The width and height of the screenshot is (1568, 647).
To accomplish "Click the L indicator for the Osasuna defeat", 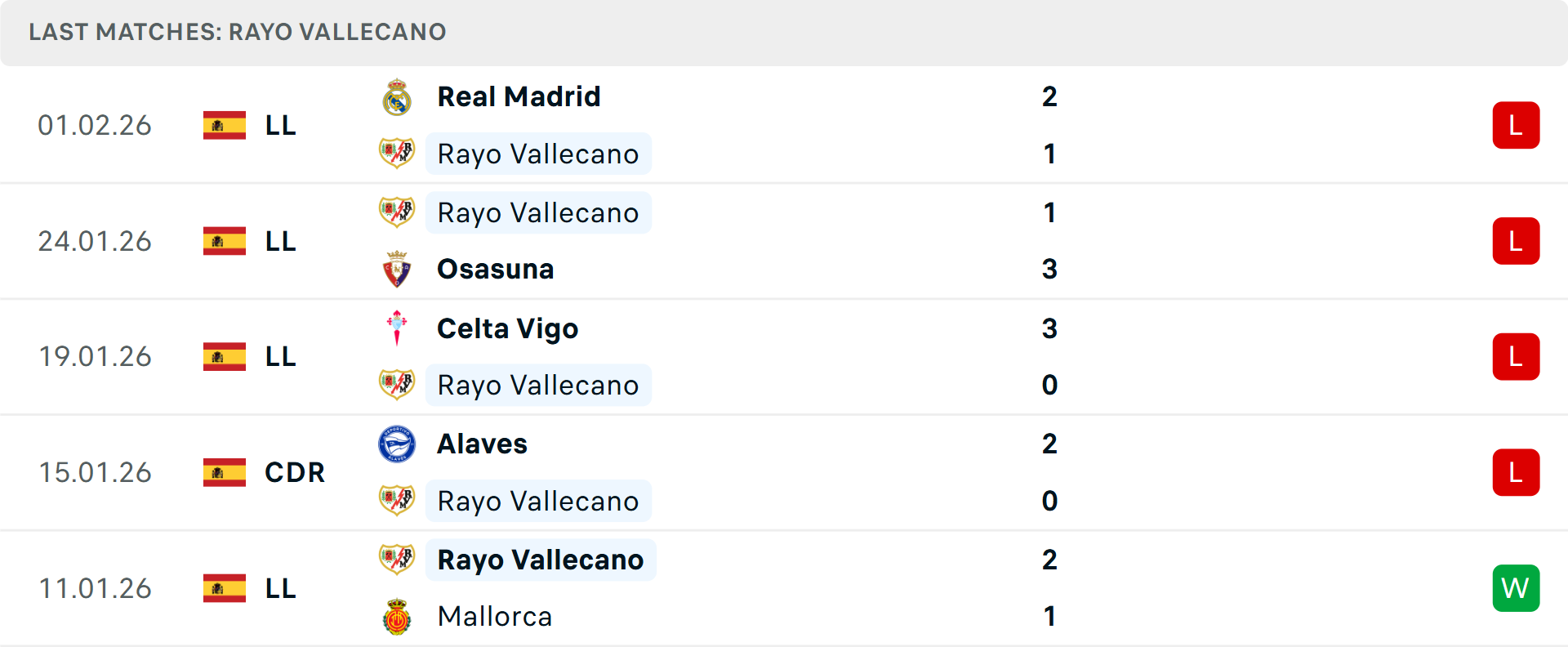I will tap(1517, 241).
